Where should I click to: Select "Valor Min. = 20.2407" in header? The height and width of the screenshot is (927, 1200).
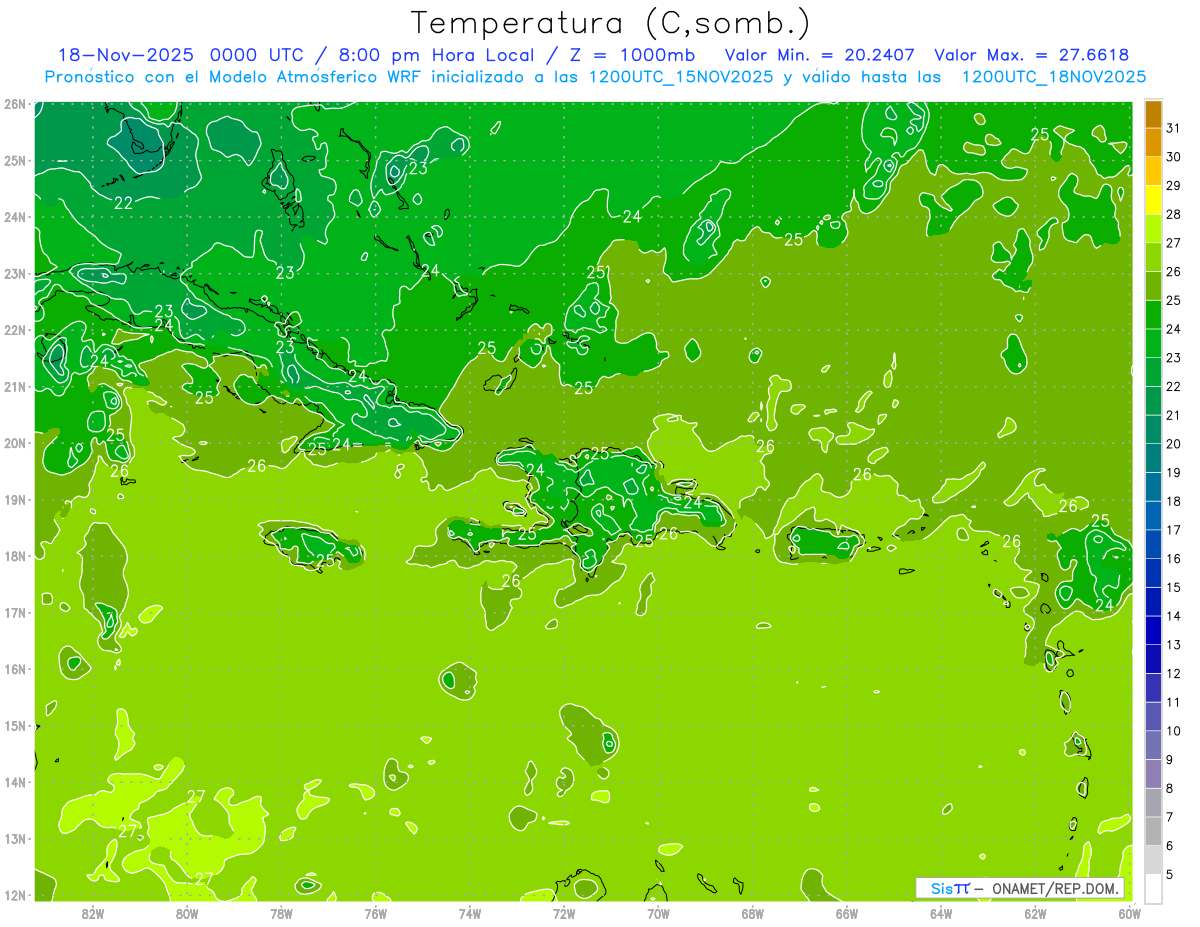coord(819,54)
